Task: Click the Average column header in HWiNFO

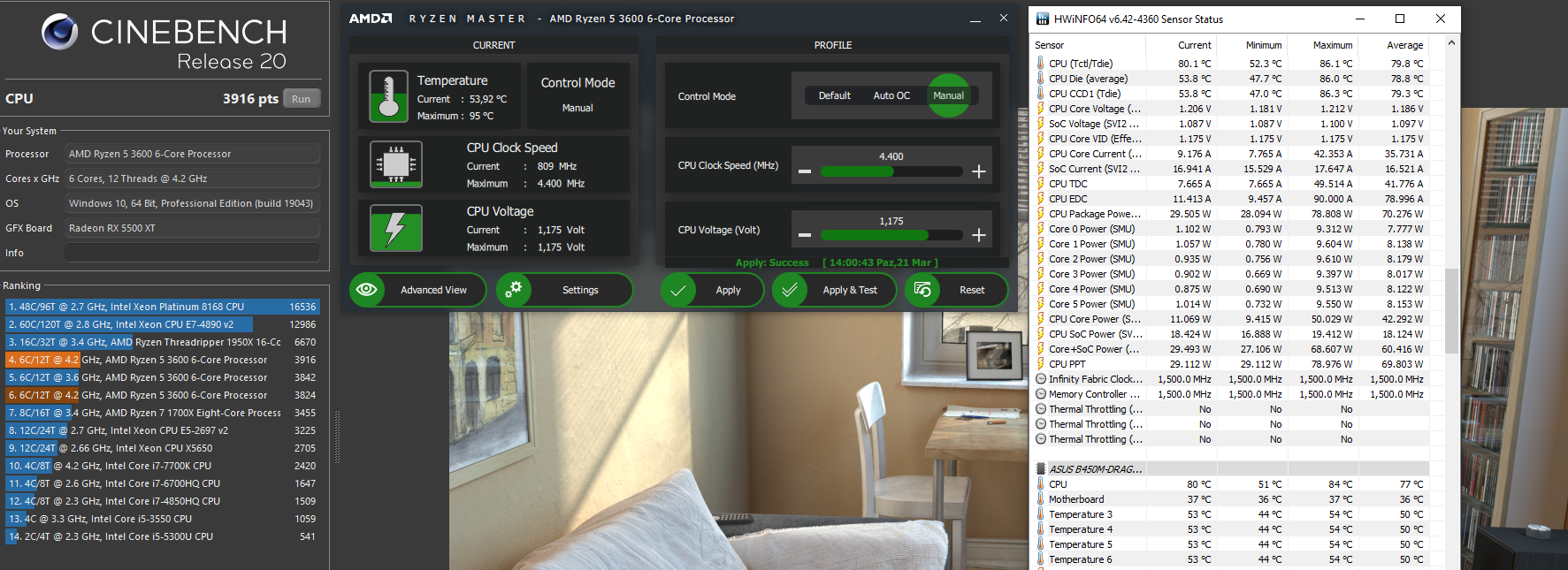Action: click(1393, 45)
